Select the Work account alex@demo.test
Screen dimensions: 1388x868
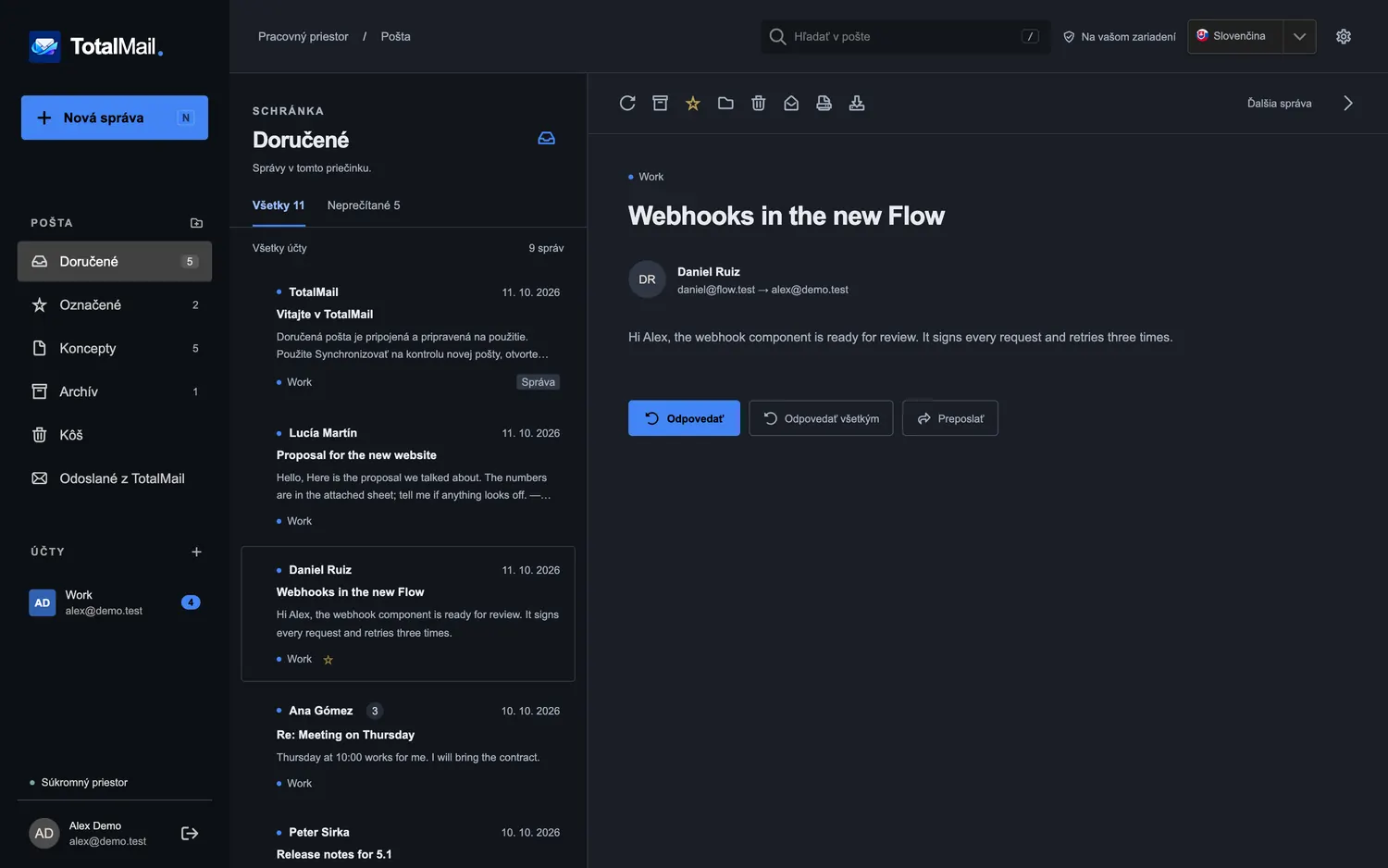[115, 603]
